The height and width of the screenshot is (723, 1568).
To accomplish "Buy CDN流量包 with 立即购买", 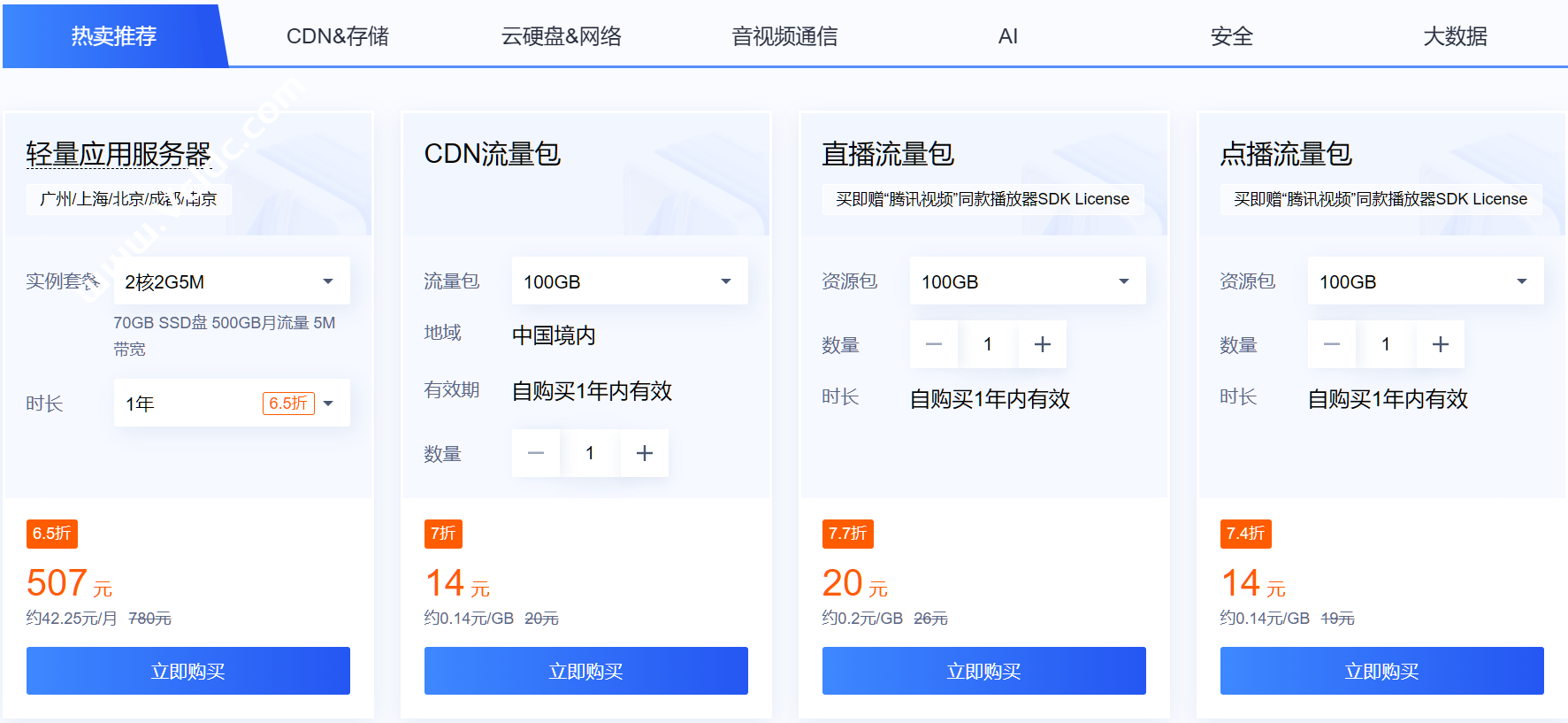I will pyautogui.click(x=586, y=671).
